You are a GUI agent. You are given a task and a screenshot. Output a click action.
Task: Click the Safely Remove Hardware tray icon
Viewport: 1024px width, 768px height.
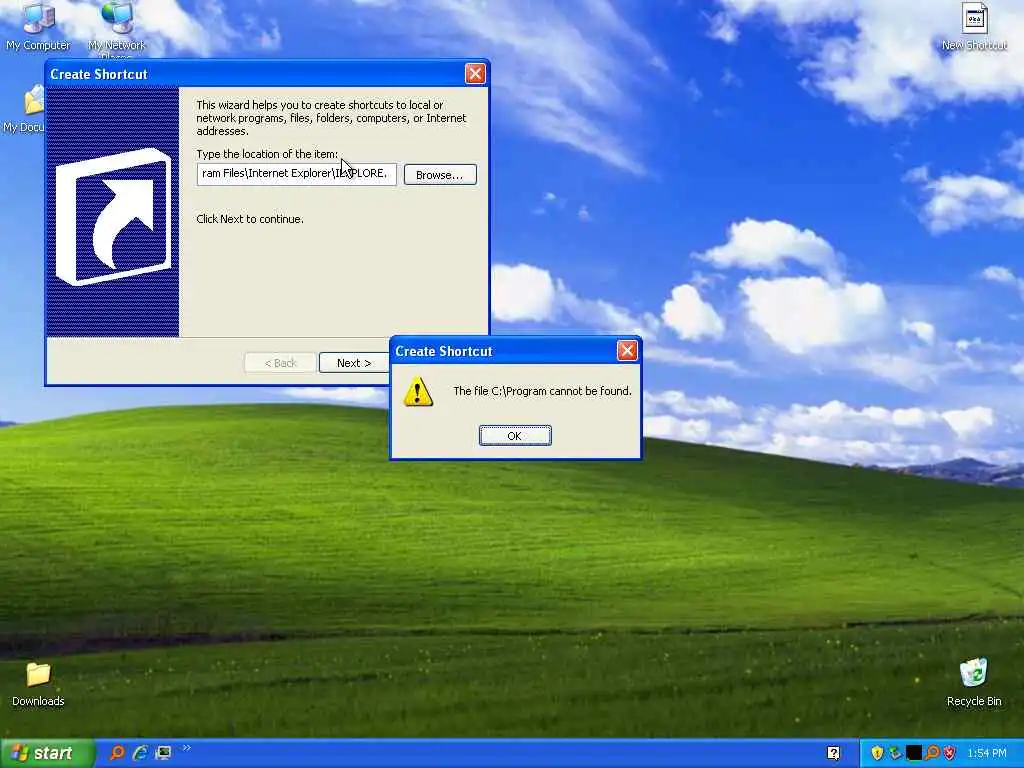point(895,753)
